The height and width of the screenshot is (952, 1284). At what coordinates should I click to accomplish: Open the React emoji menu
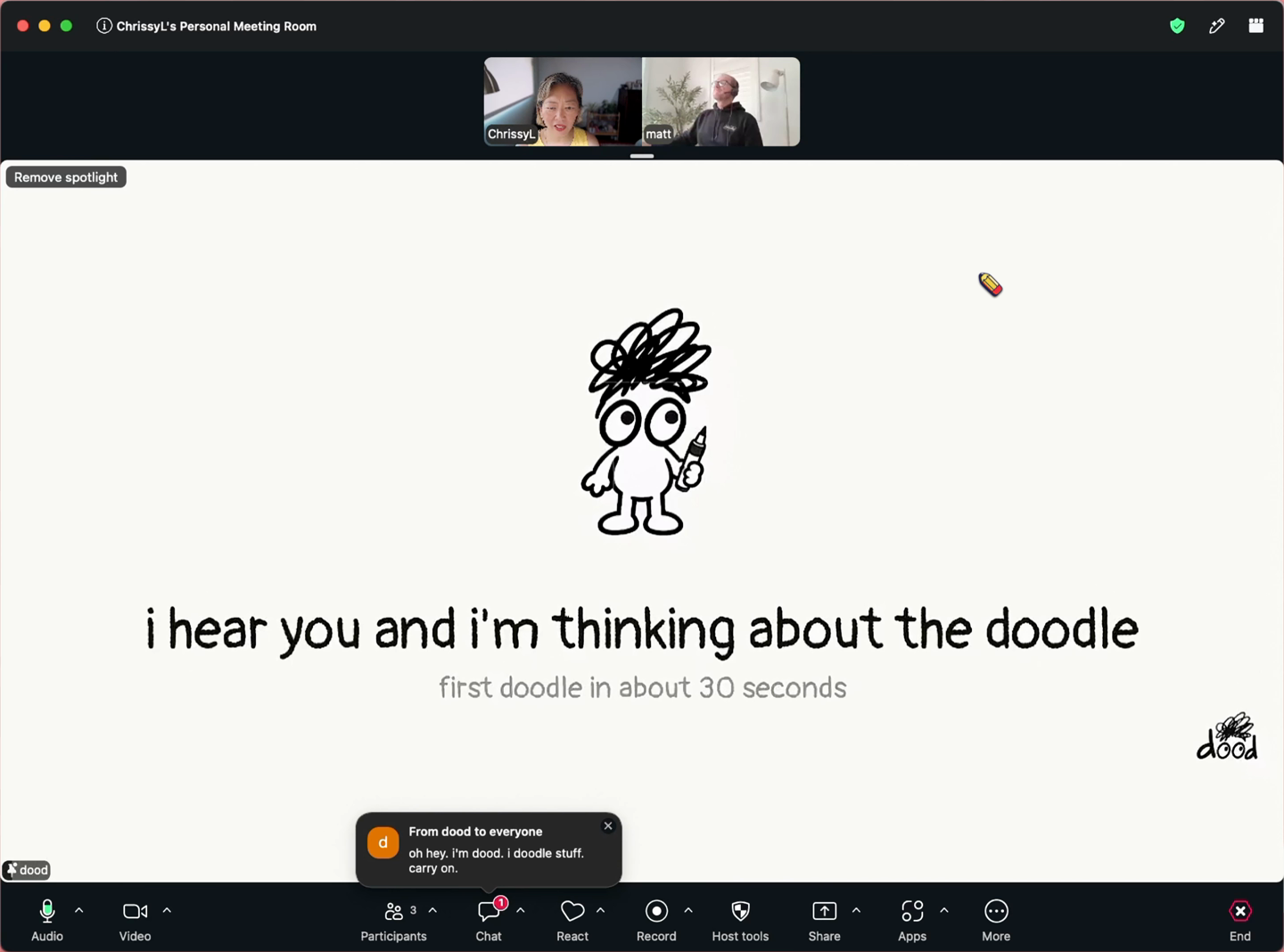click(572, 920)
